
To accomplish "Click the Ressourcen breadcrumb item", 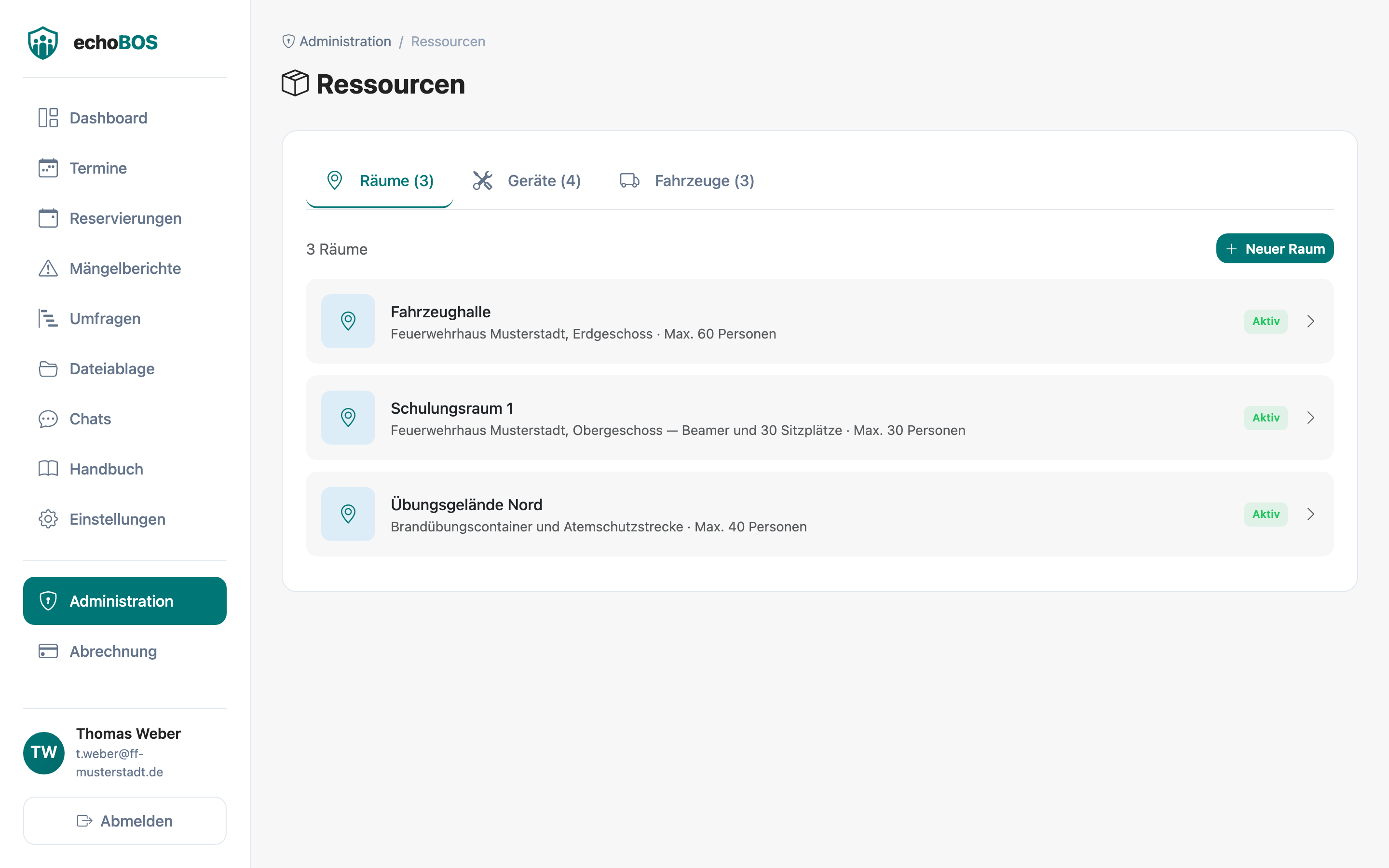I will coord(448,41).
